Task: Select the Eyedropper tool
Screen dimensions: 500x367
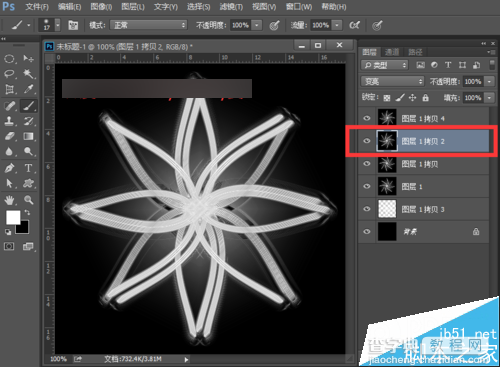Action: tap(29, 89)
